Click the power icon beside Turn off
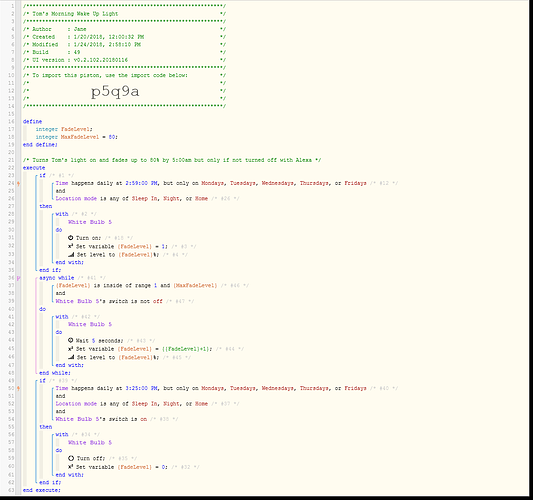Screen dimensions: 533x500 [x=71, y=458]
